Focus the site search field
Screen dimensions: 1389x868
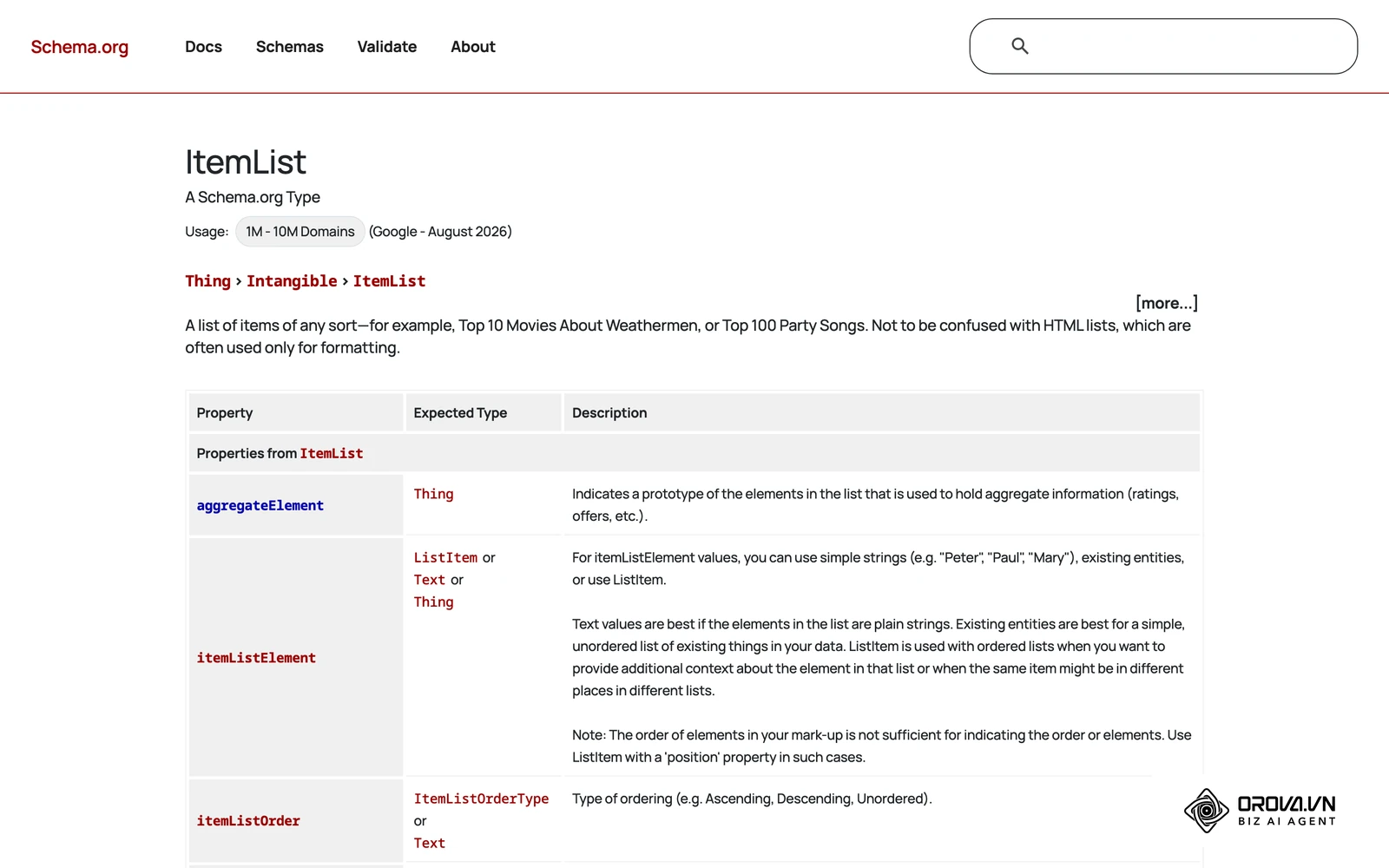[x=1163, y=46]
